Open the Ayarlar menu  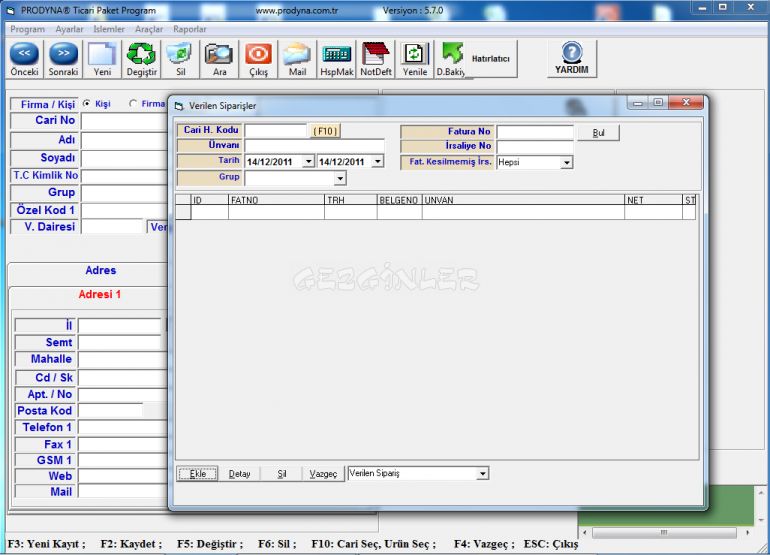tap(69, 29)
